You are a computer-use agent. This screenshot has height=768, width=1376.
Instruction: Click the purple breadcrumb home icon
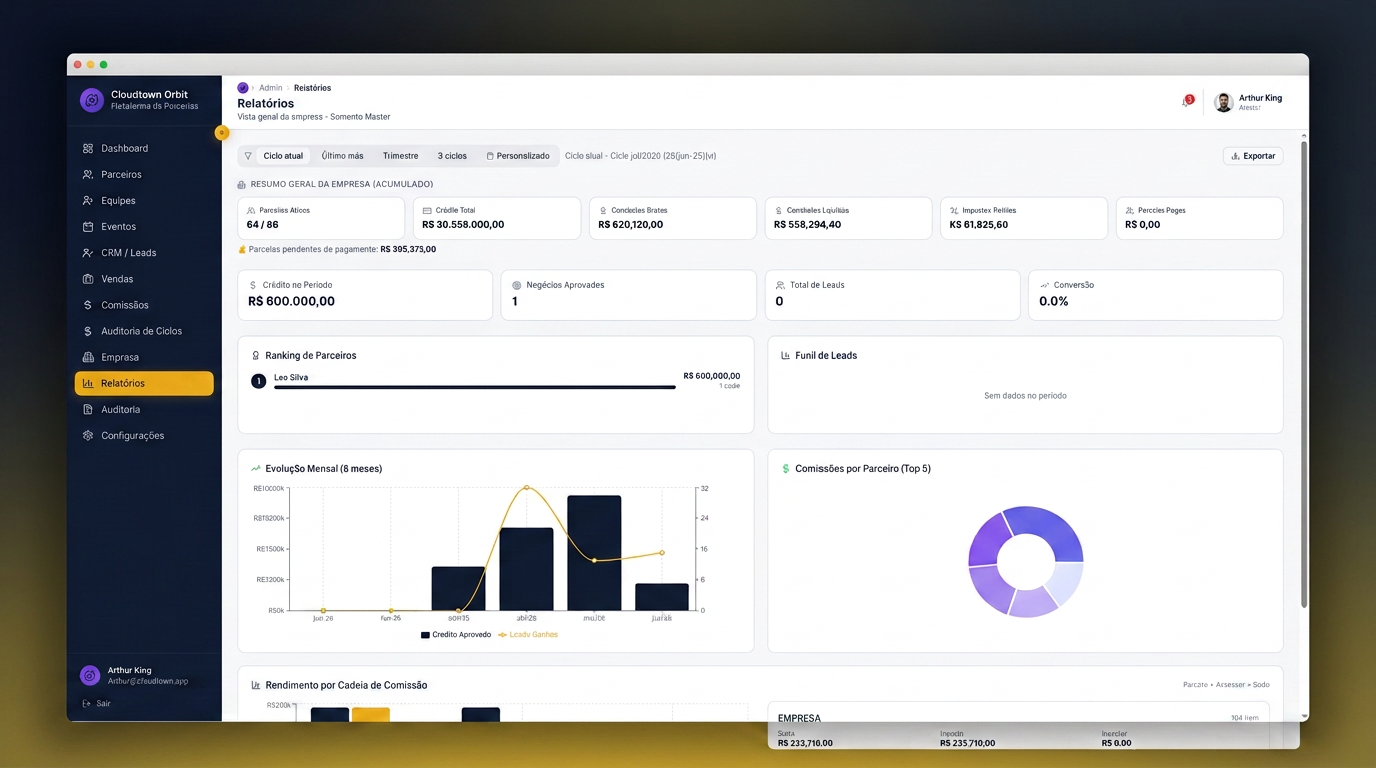[x=243, y=88]
